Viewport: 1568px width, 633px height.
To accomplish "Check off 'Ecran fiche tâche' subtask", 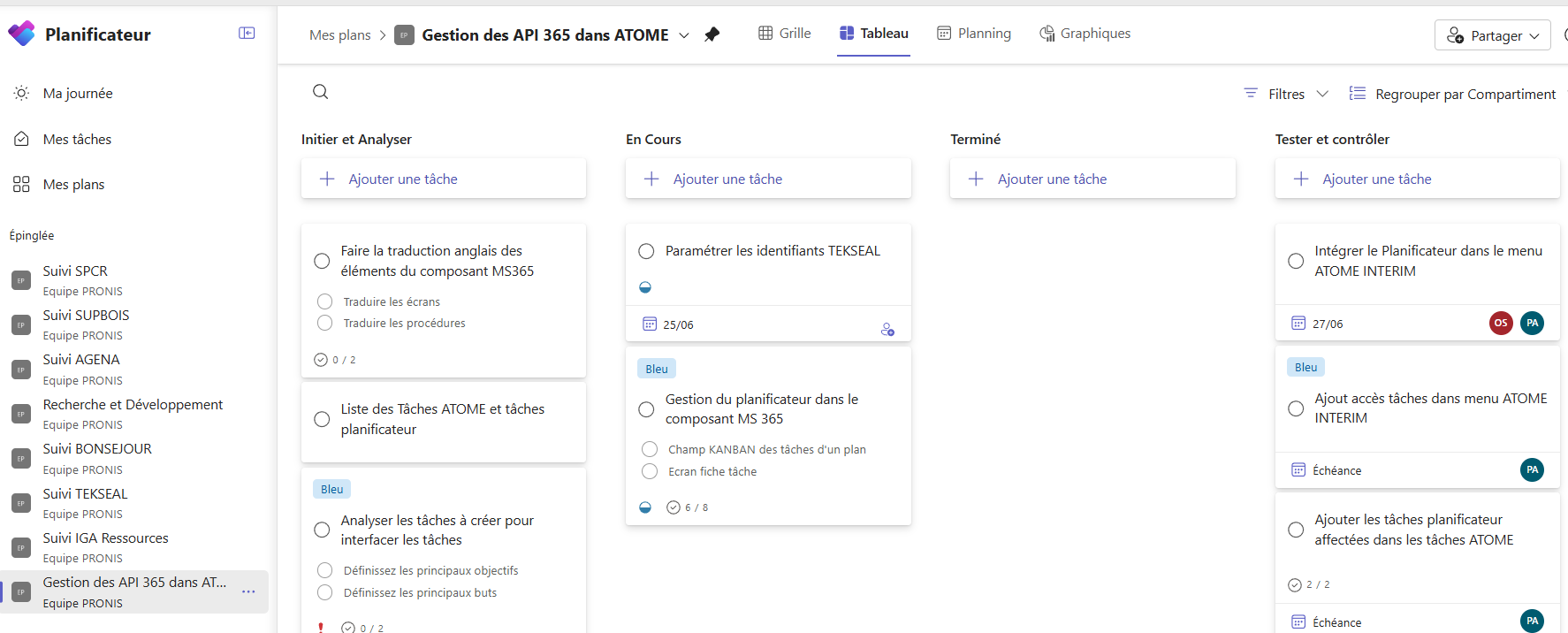I will point(650,471).
